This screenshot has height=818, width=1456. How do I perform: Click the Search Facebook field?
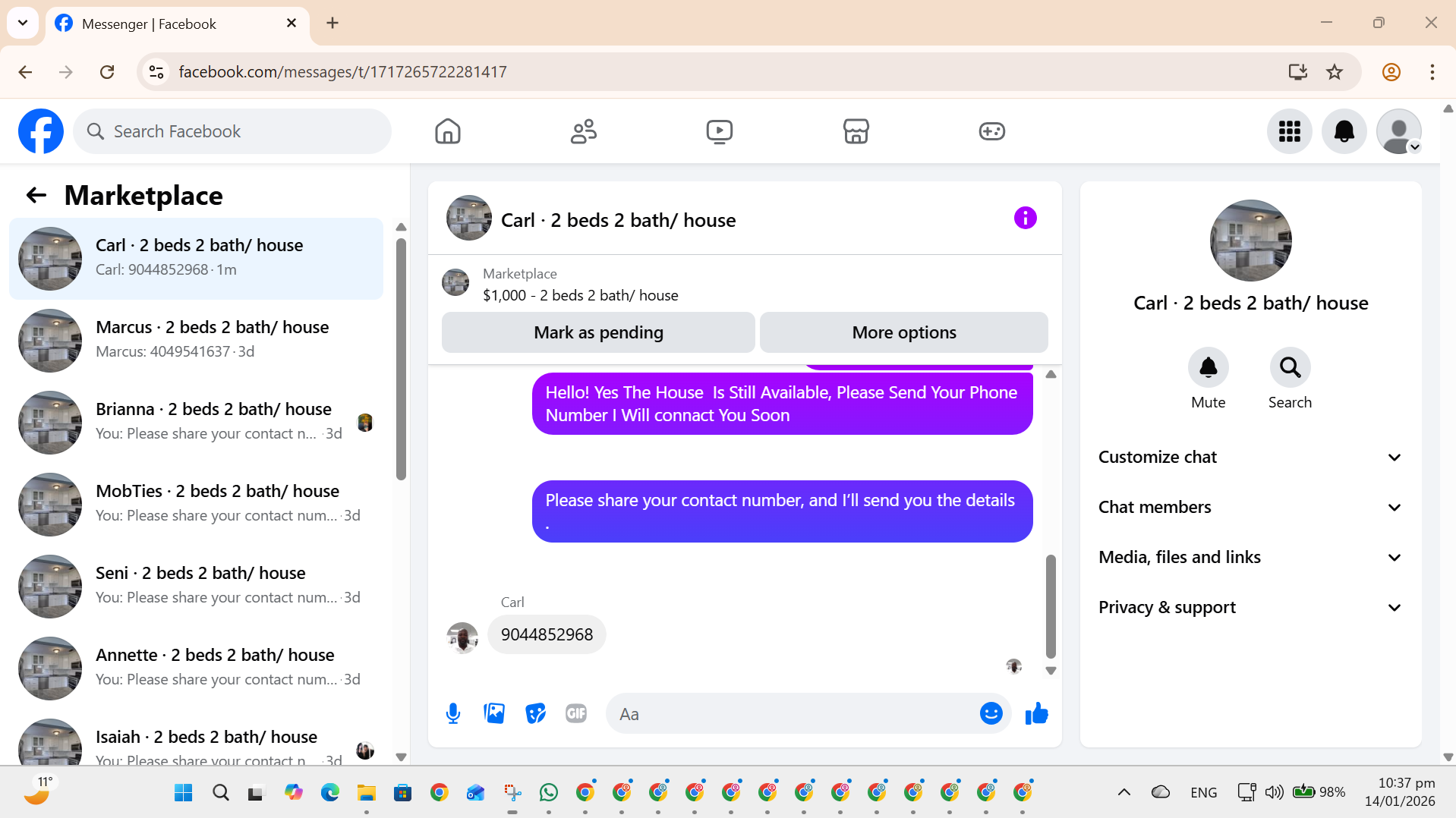(x=232, y=131)
